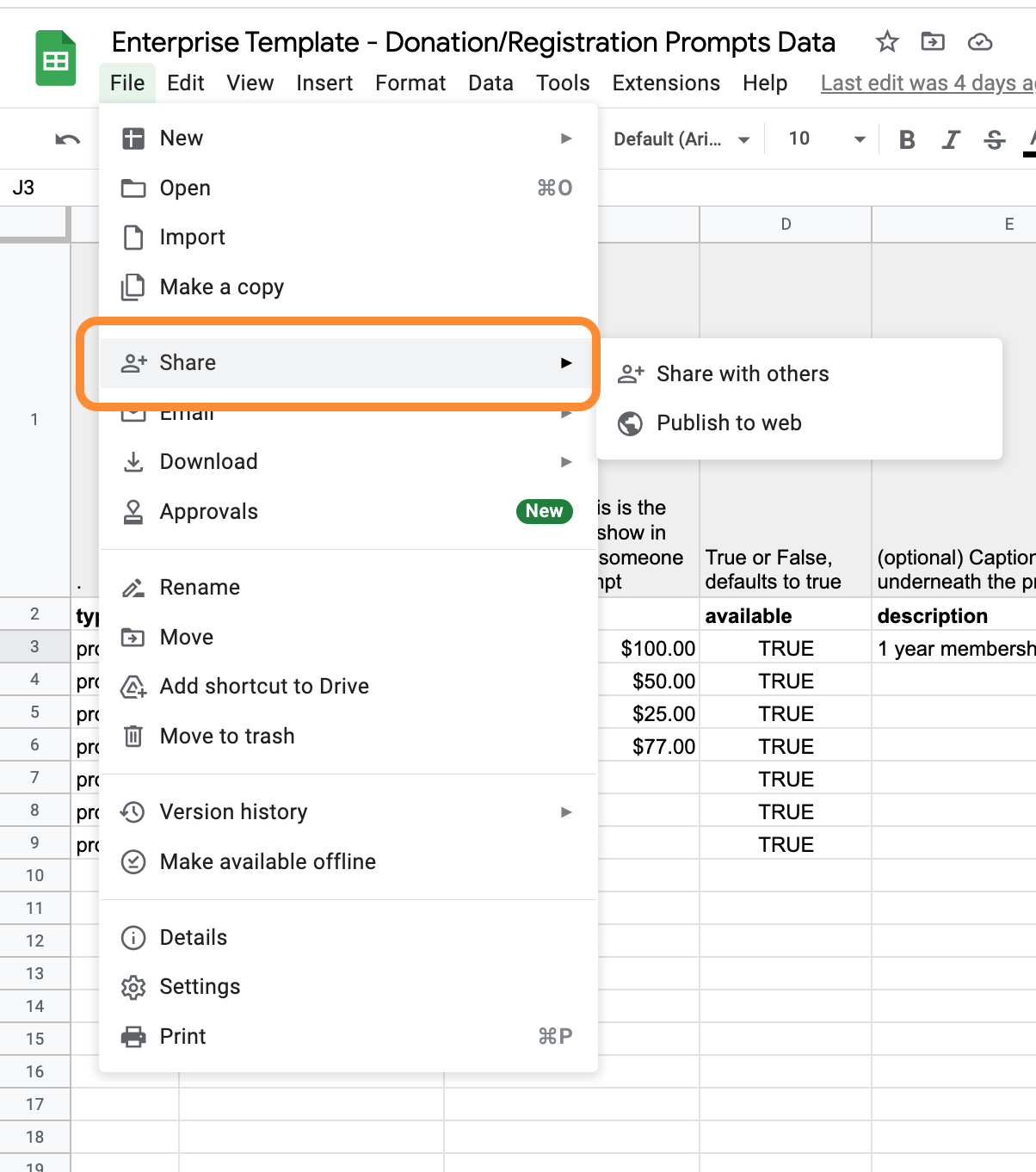Click the '1 year membership' cell
This screenshot has height=1172, width=1036.
tap(953, 648)
